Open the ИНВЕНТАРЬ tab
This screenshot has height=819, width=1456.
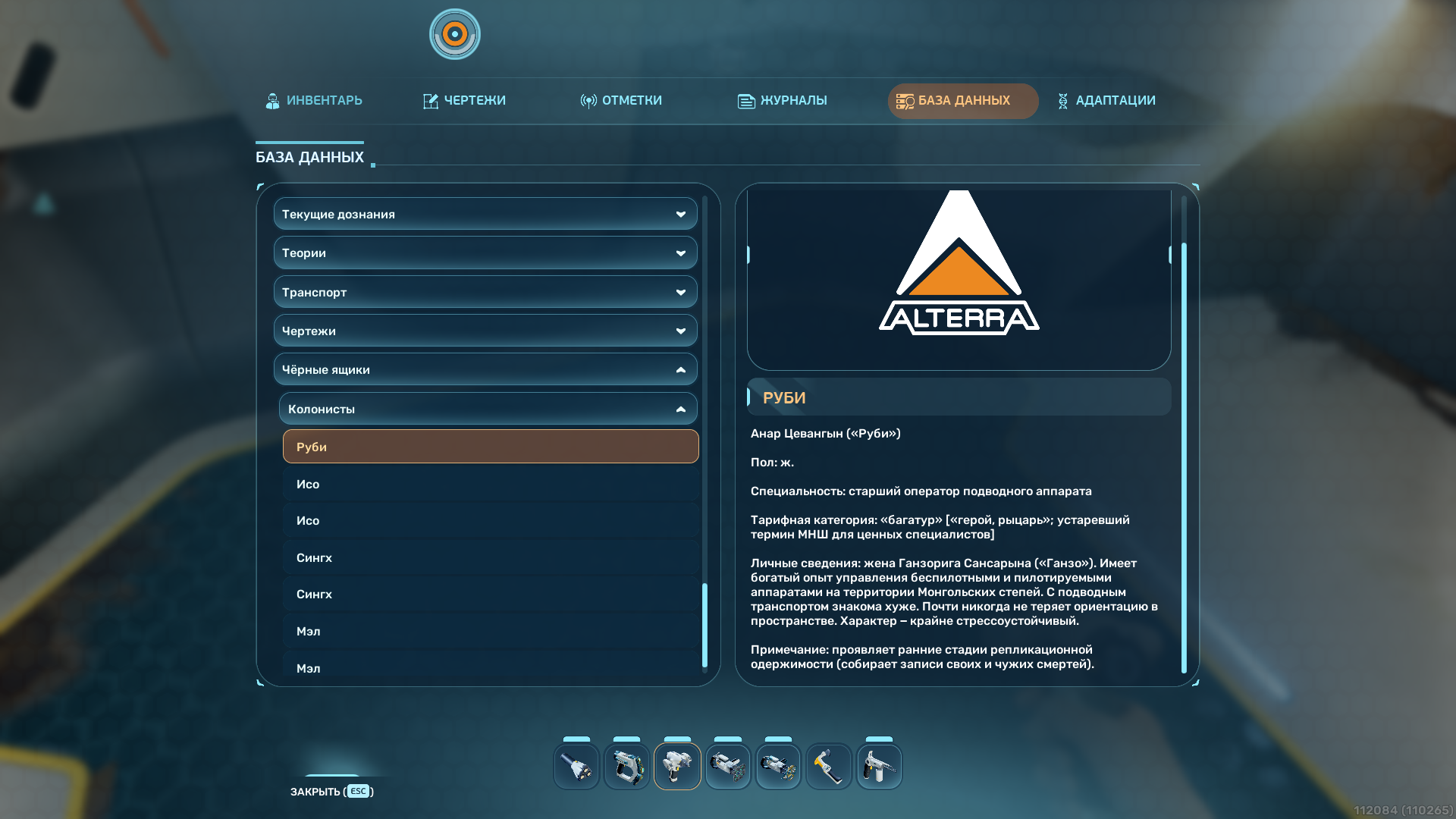(314, 101)
